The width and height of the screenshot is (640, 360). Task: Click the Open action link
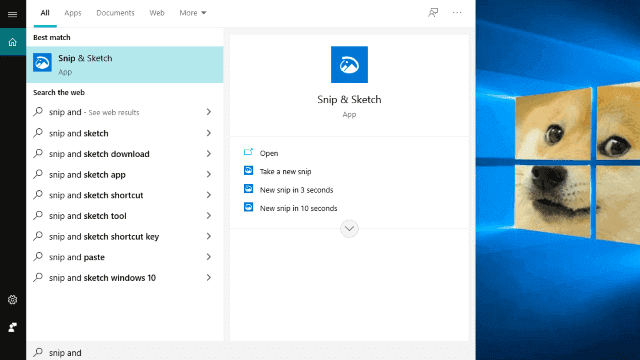[269, 153]
